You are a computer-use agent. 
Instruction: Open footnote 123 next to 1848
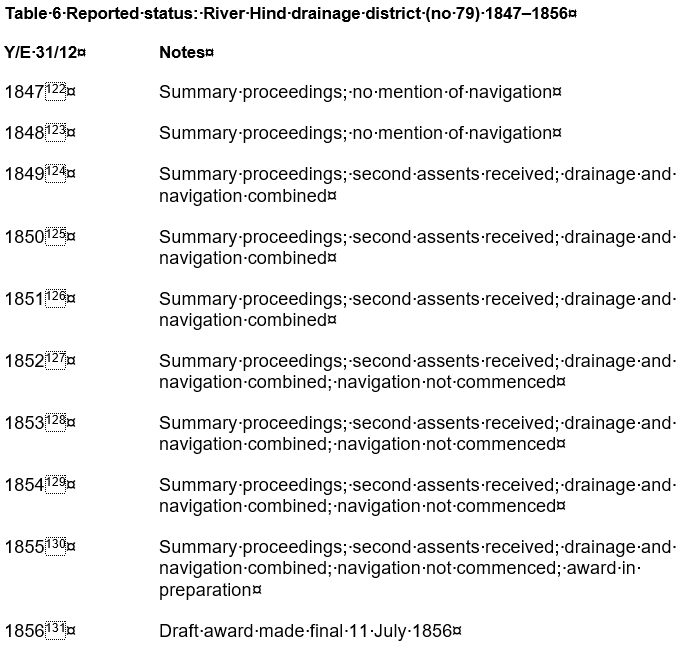point(55,130)
